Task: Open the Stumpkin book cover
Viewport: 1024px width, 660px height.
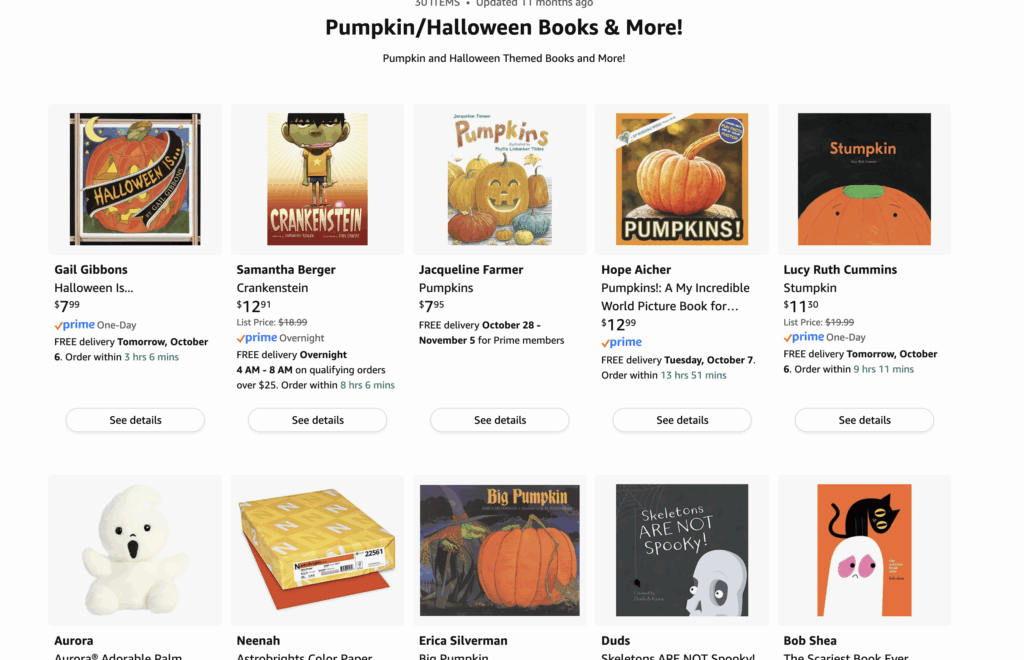Action: pyautogui.click(x=864, y=179)
